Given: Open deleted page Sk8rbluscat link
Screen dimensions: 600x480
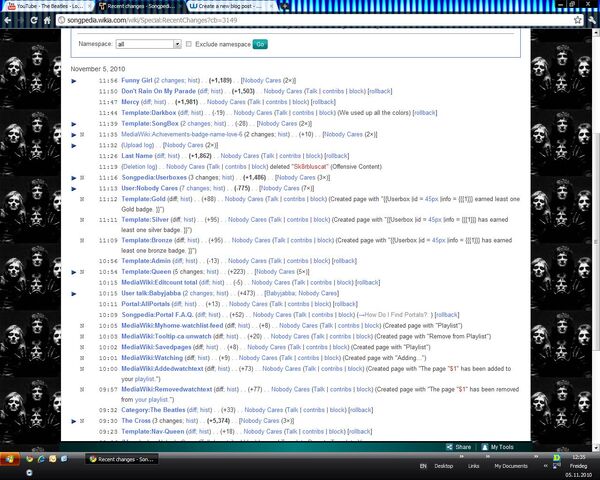Looking at the screenshot, I should [310, 167].
